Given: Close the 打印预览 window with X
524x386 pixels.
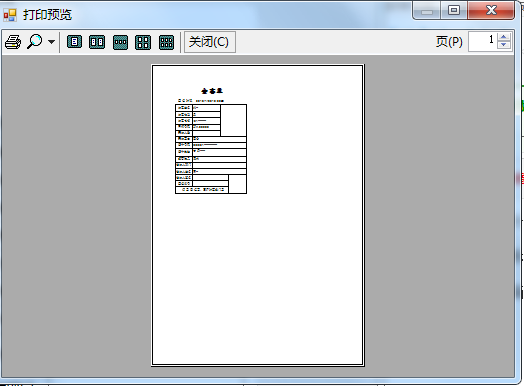Looking at the screenshot, I should (x=491, y=11).
